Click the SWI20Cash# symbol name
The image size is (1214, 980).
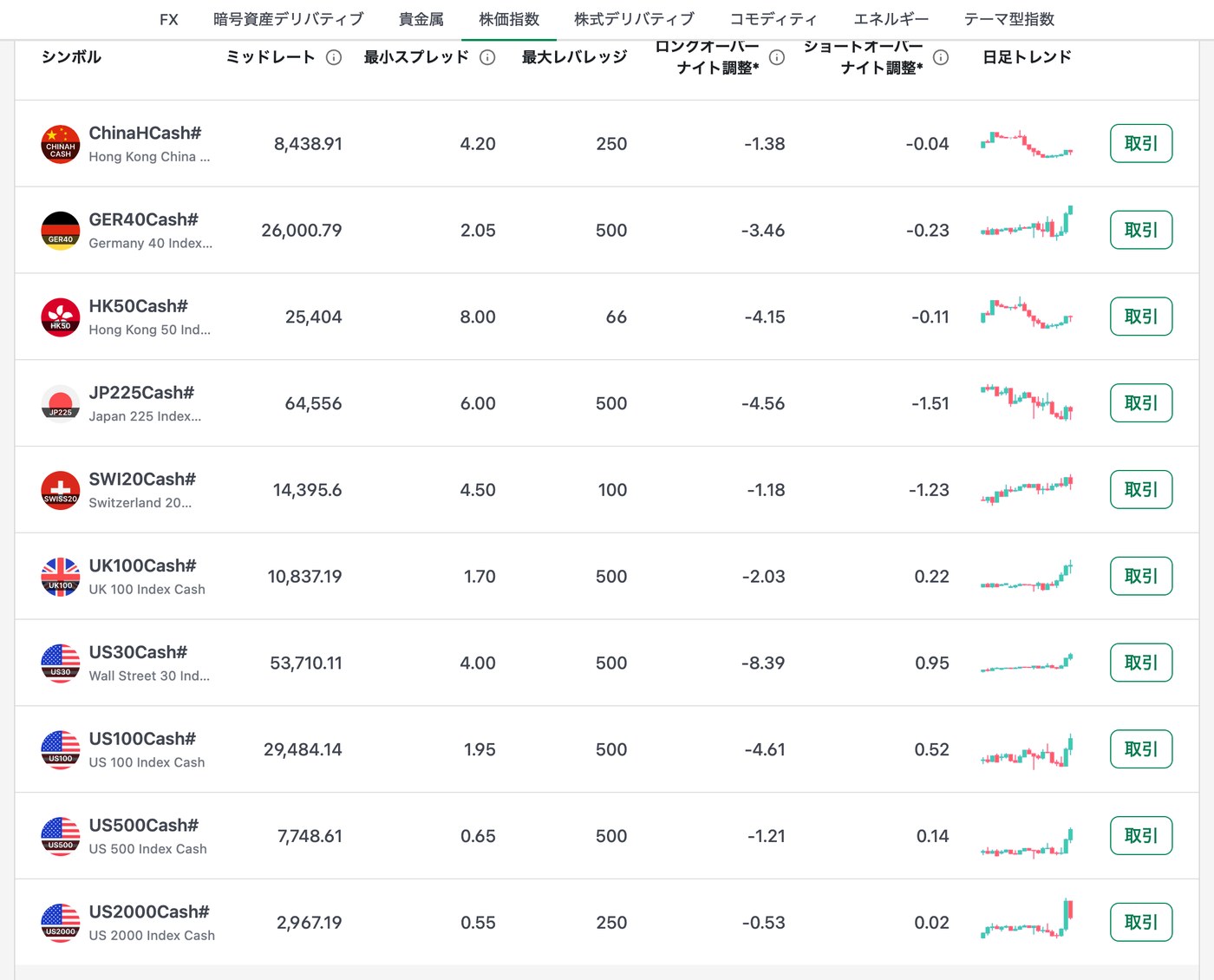[x=142, y=479]
